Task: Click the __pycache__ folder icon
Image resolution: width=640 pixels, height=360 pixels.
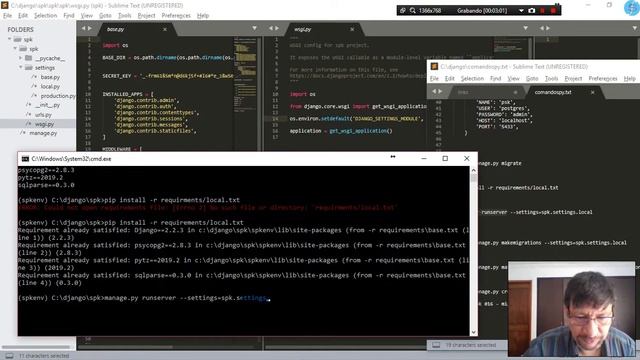Action: pyautogui.click(x=29, y=58)
